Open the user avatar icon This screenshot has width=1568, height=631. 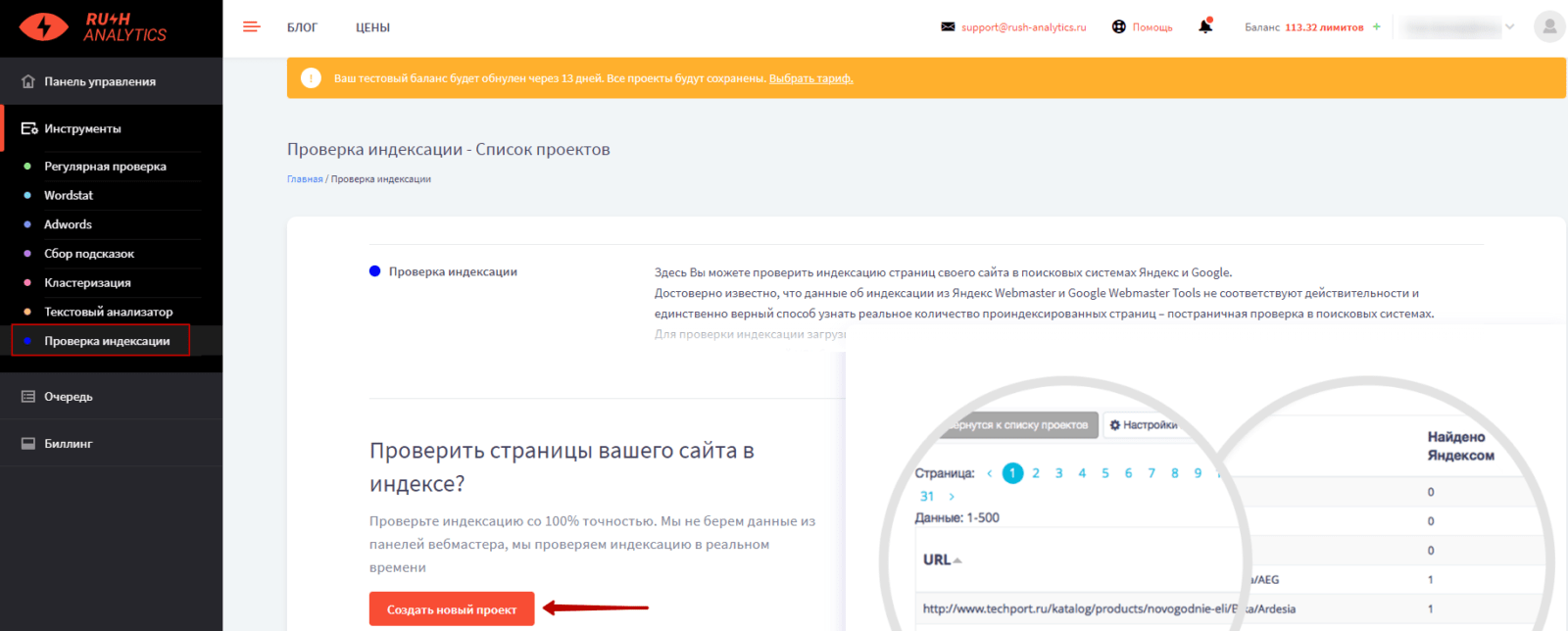click(1549, 26)
